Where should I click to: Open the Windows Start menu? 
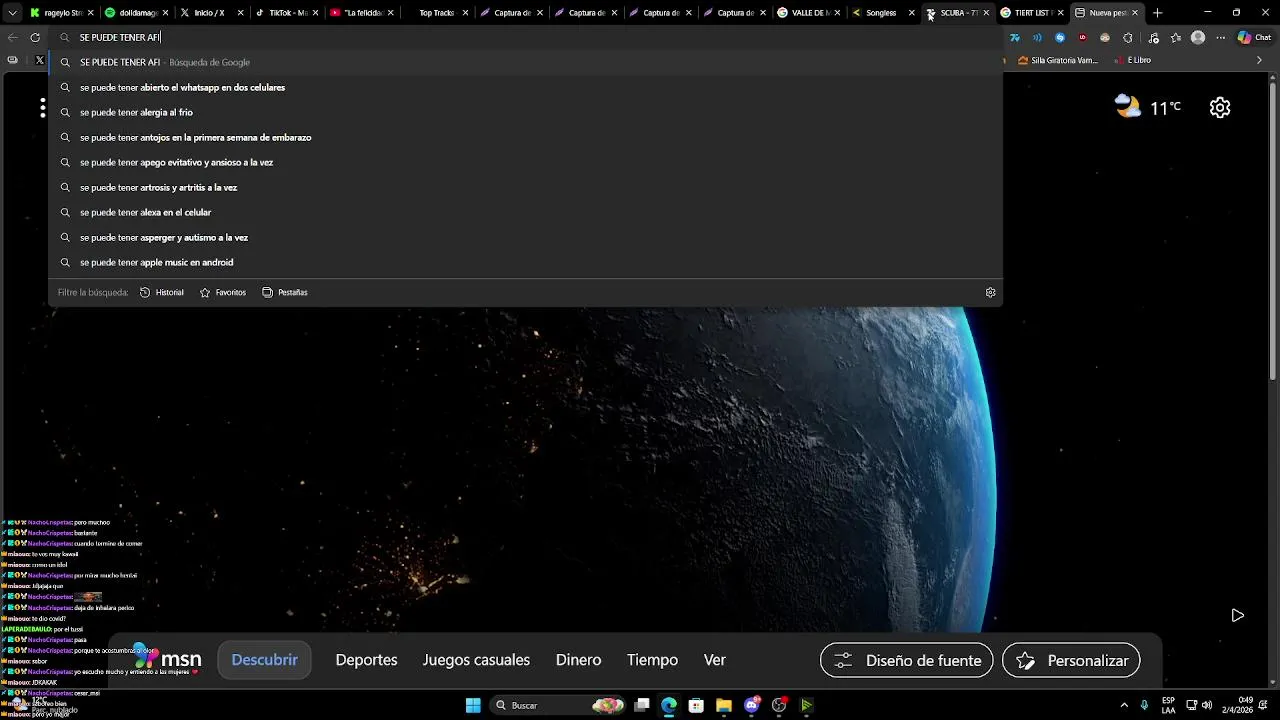473,705
